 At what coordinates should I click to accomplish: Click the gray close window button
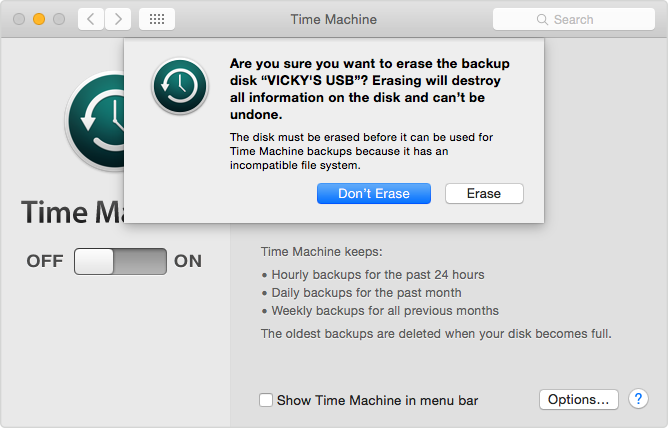pos(19,19)
